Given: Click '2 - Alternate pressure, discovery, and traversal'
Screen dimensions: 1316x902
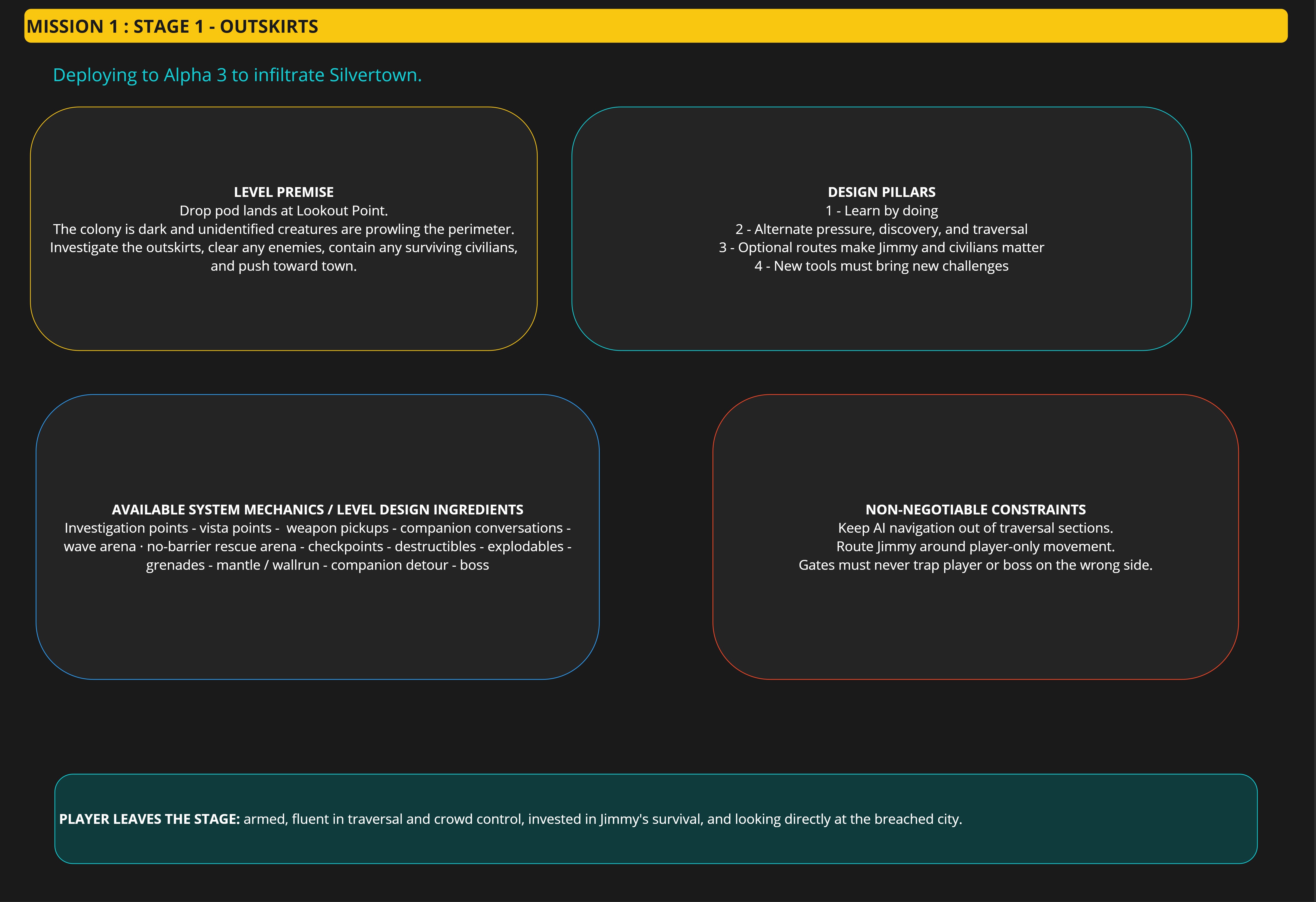Looking at the screenshot, I should 882,229.
